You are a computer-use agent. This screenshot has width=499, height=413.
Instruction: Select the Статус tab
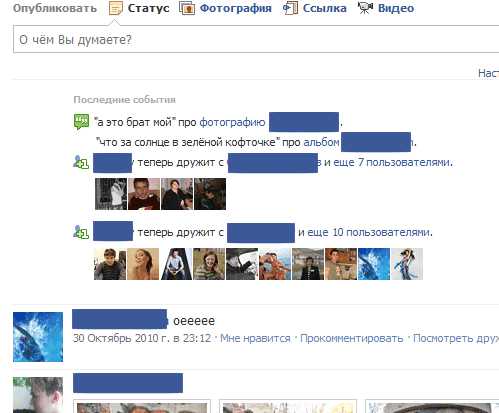148,8
